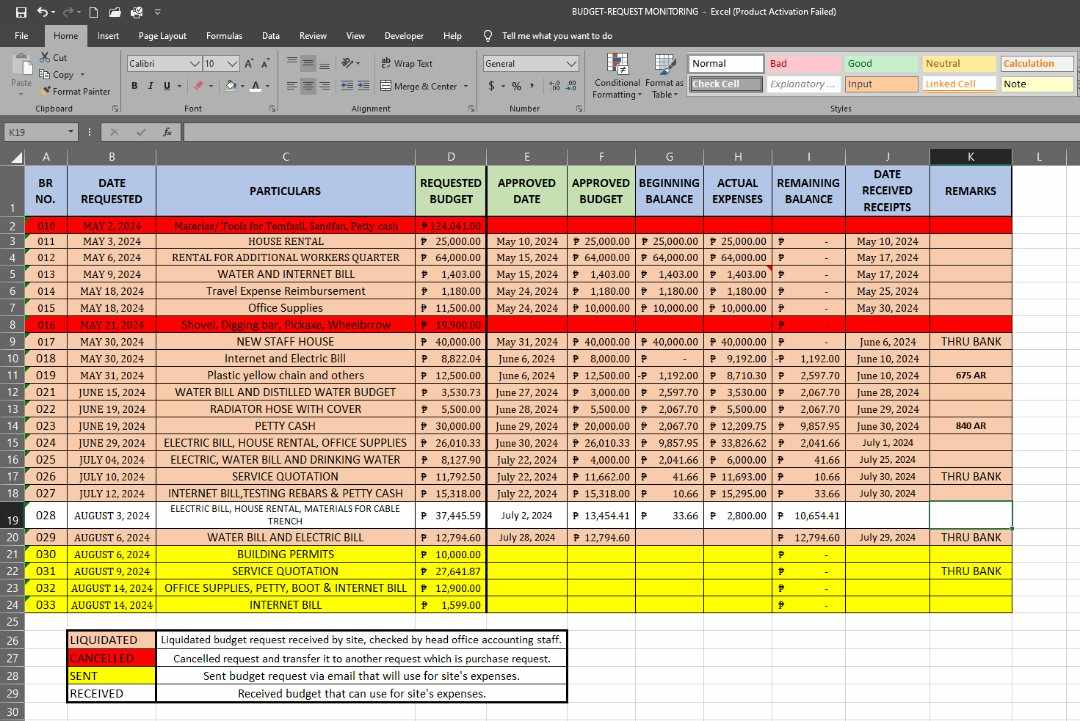
Task: Set middle vertical alignment
Action: click(x=308, y=63)
